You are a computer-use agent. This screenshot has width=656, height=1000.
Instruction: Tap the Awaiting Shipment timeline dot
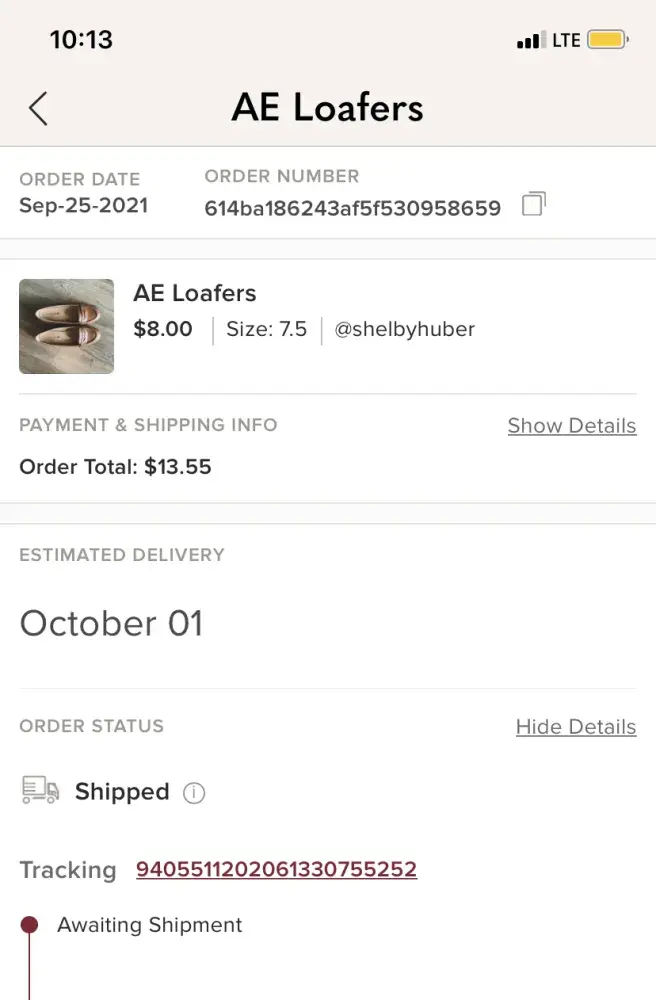click(30, 925)
